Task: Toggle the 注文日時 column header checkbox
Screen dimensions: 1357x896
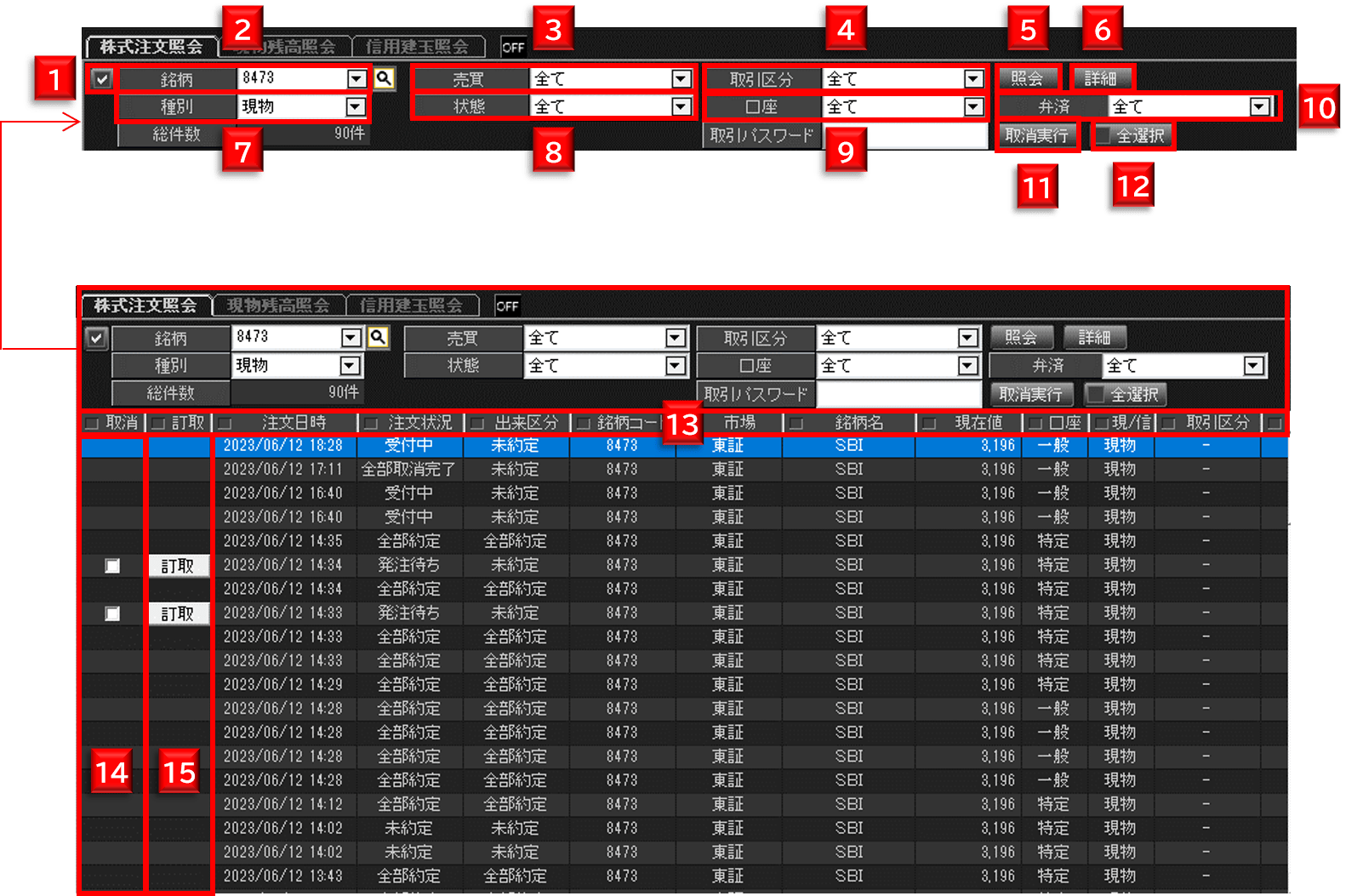Action: tap(225, 423)
